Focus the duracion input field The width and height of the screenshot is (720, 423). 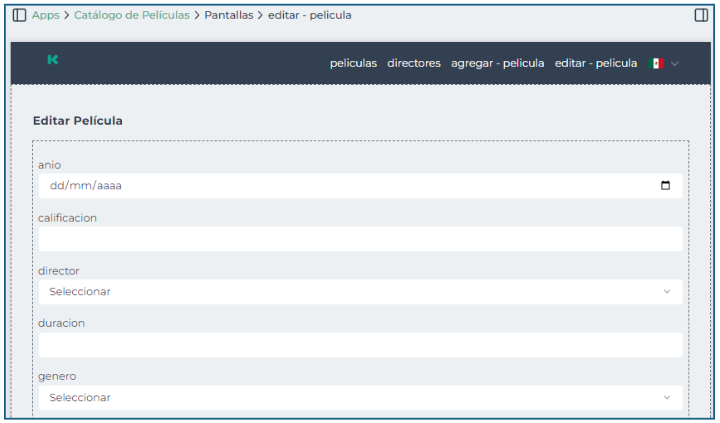pos(360,345)
